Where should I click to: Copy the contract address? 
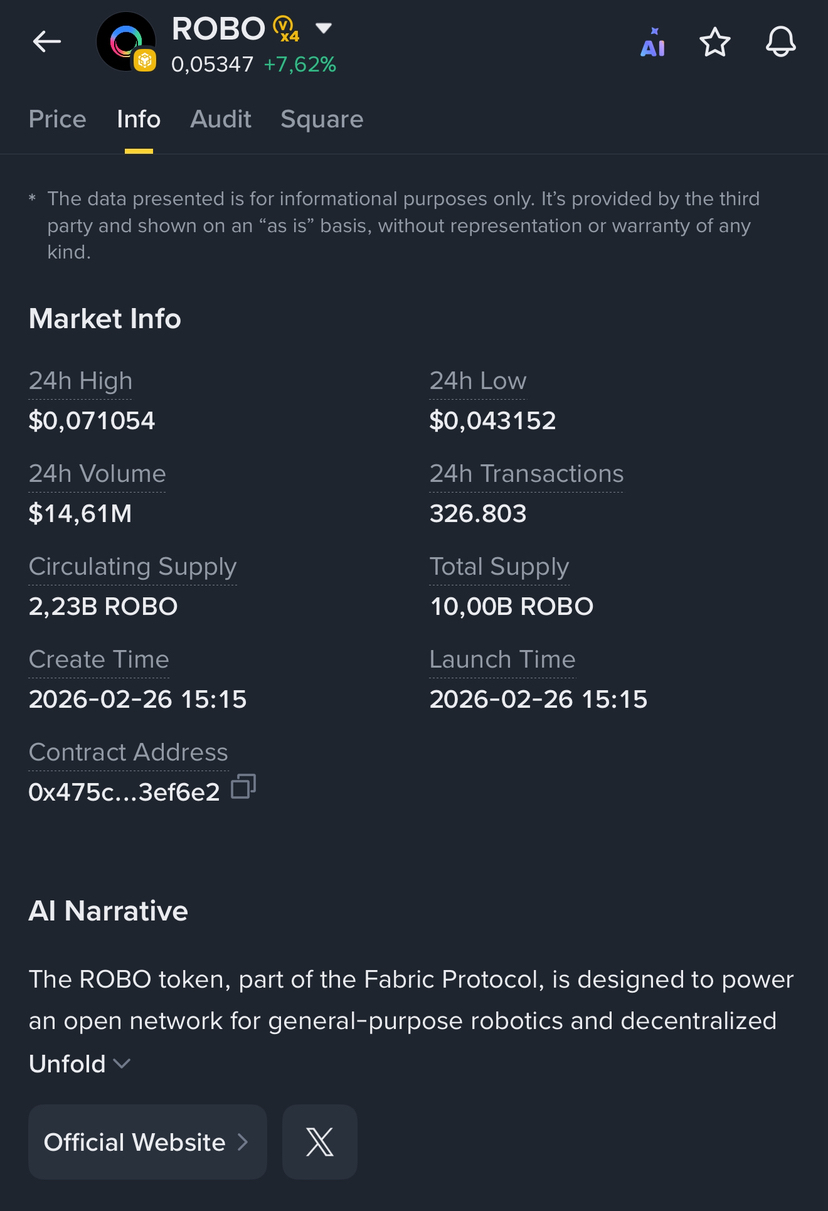[243, 788]
